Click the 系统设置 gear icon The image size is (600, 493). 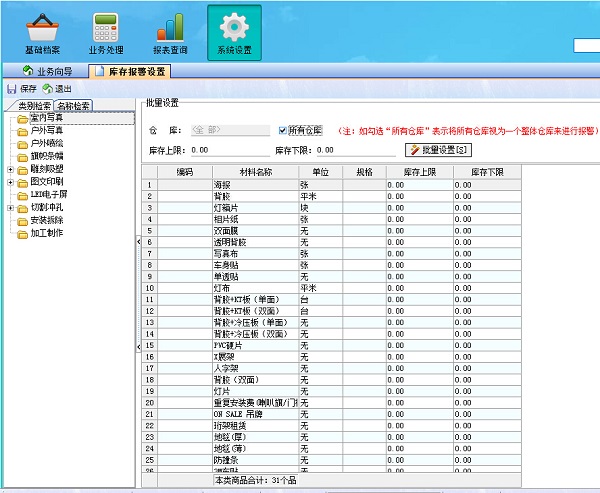click(234, 26)
